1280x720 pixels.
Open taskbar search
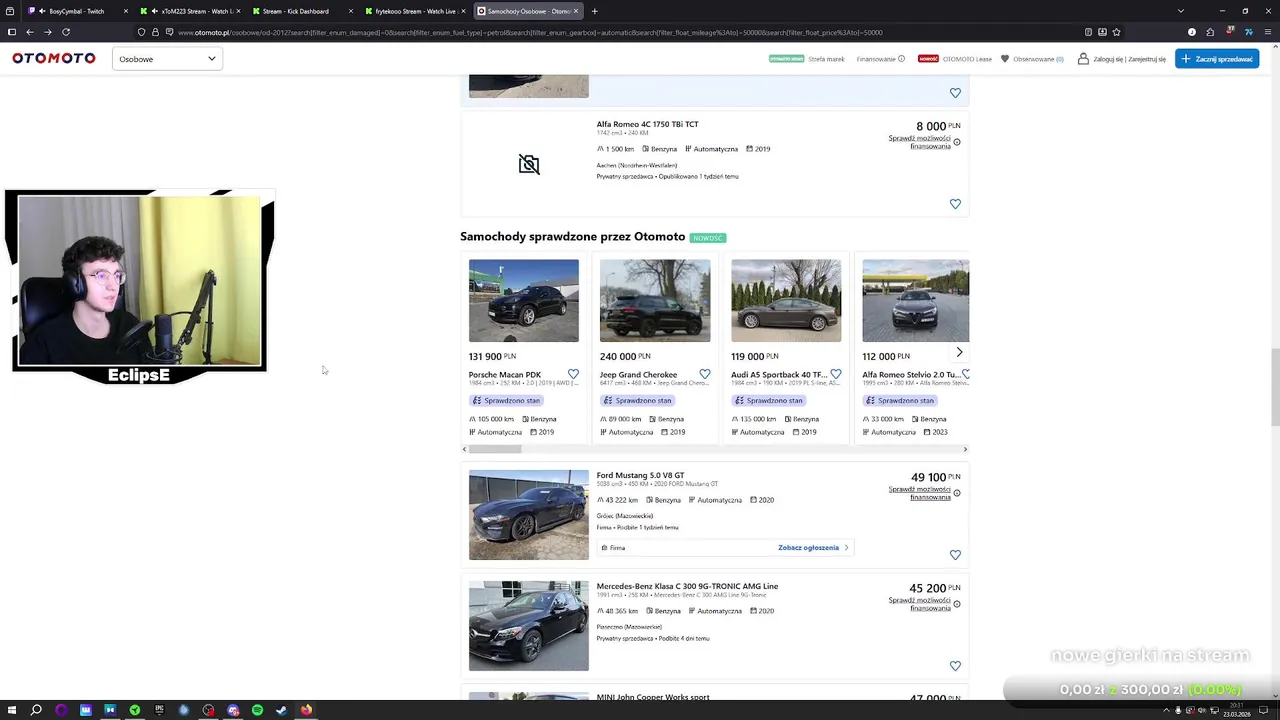[36, 710]
